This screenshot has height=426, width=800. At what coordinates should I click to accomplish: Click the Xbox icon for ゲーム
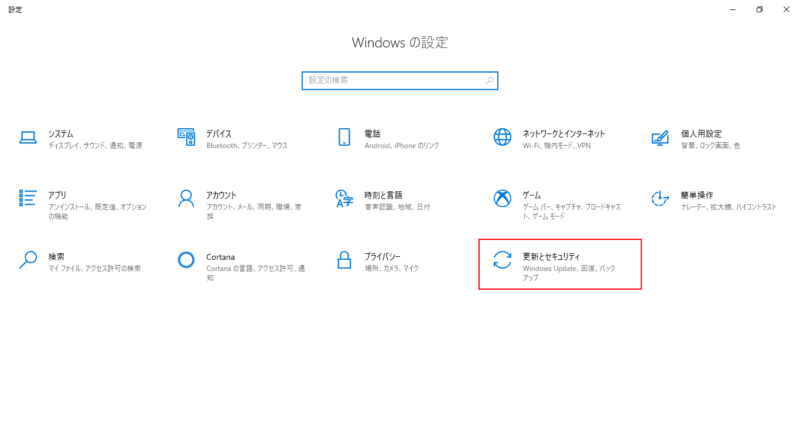click(x=502, y=198)
